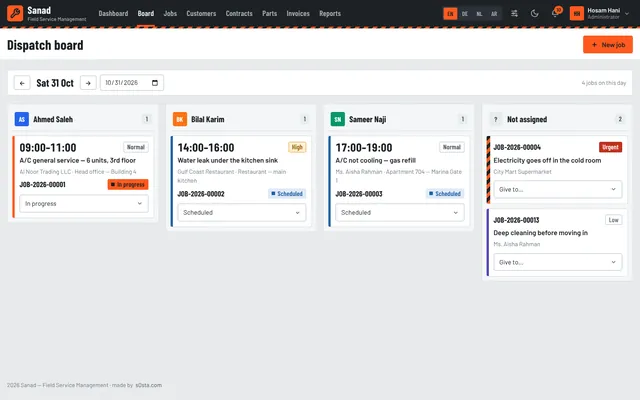The width and height of the screenshot is (640, 400).
Task: Select the Board tab
Action: coord(146,13)
